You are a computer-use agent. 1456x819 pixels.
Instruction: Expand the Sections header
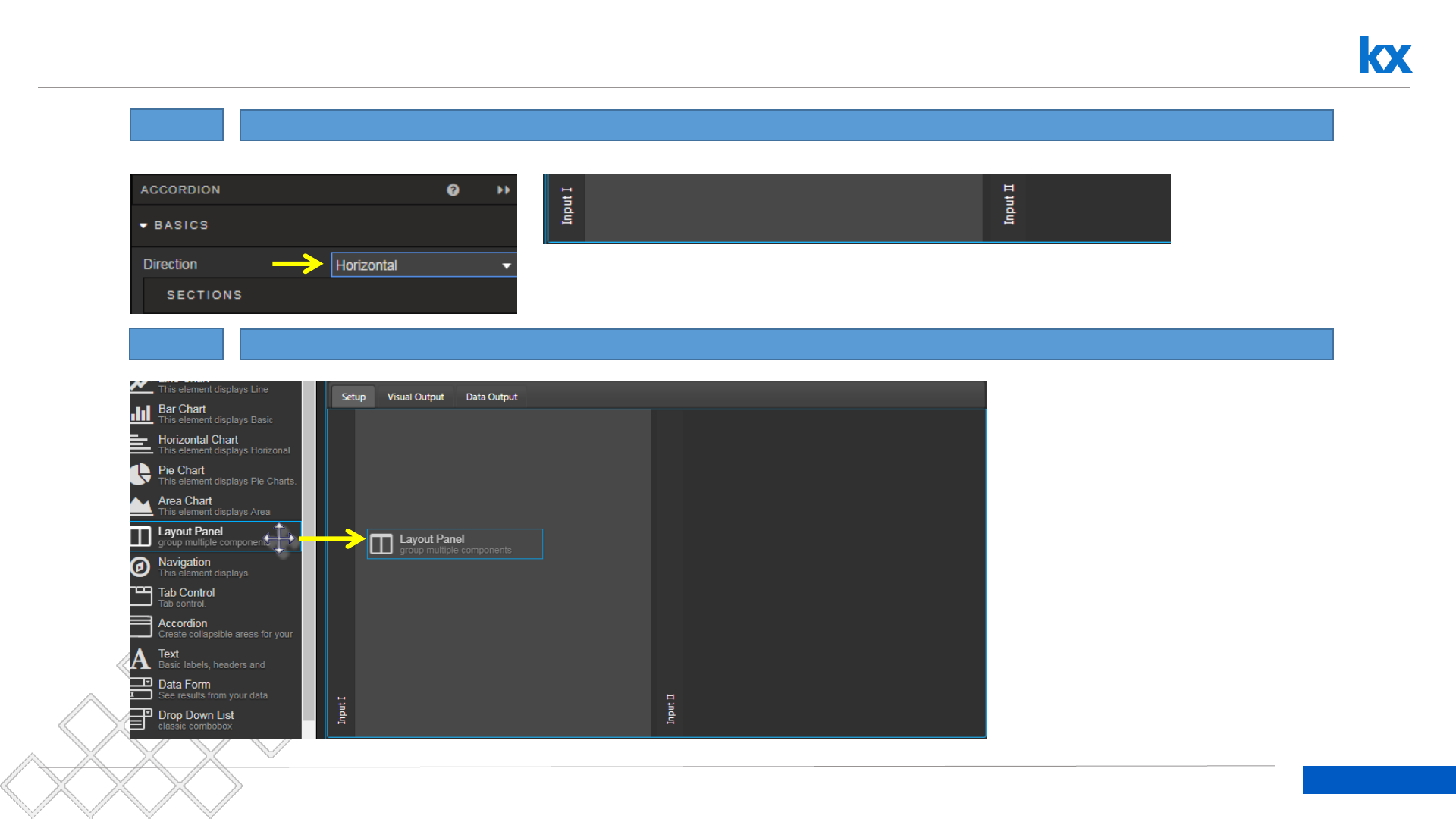click(205, 295)
